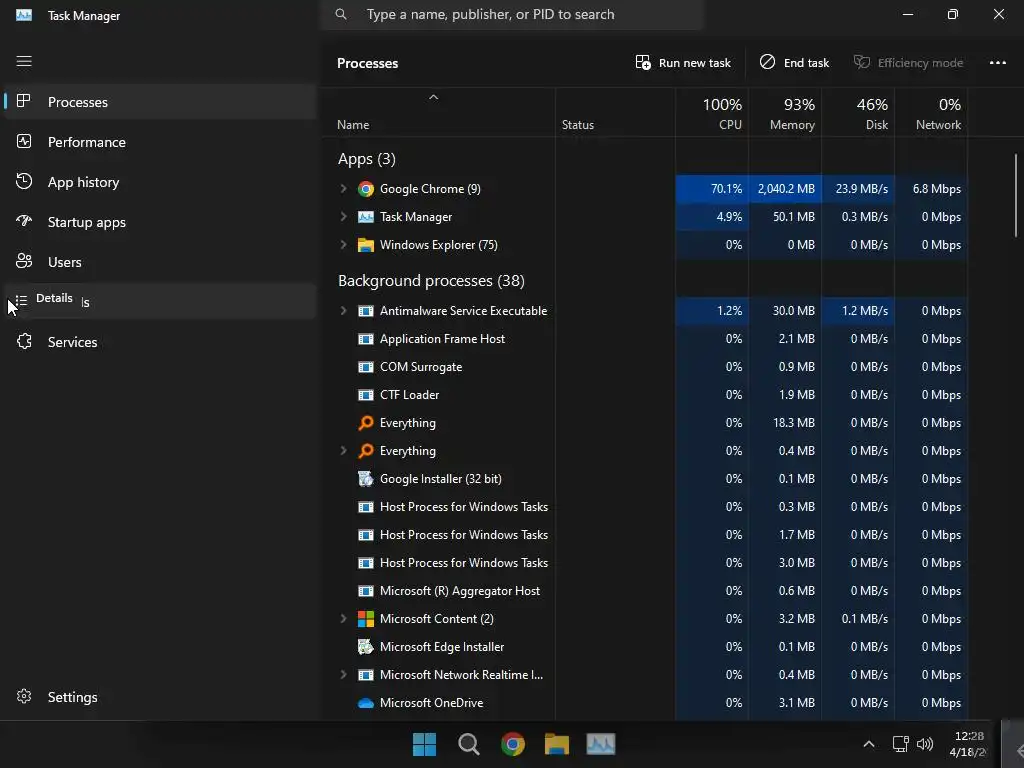Click the Run new task button
Viewport: 1024px width, 768px height.
[x=683, y=63]
